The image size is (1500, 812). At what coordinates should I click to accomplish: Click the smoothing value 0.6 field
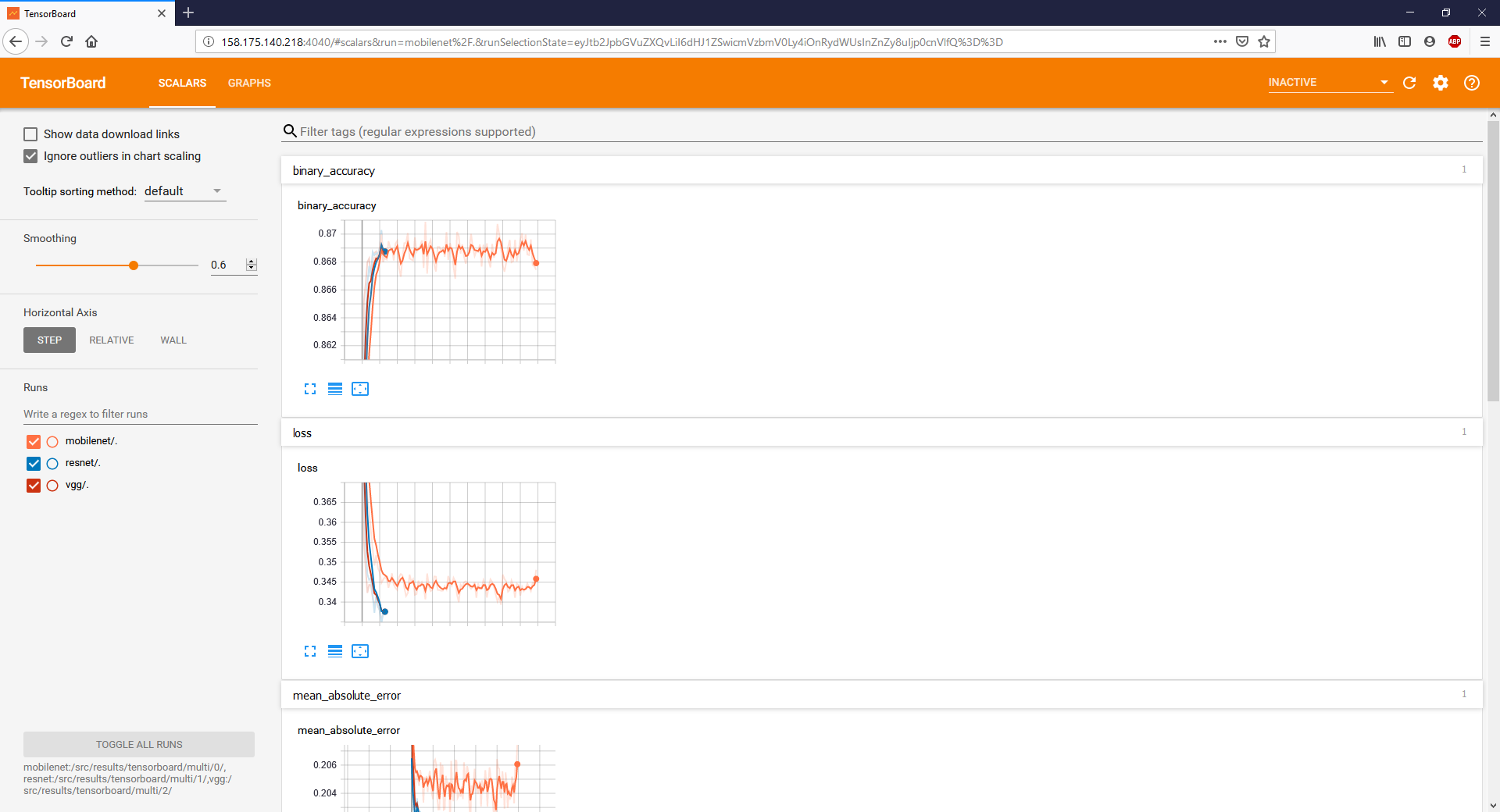(227, 265)
